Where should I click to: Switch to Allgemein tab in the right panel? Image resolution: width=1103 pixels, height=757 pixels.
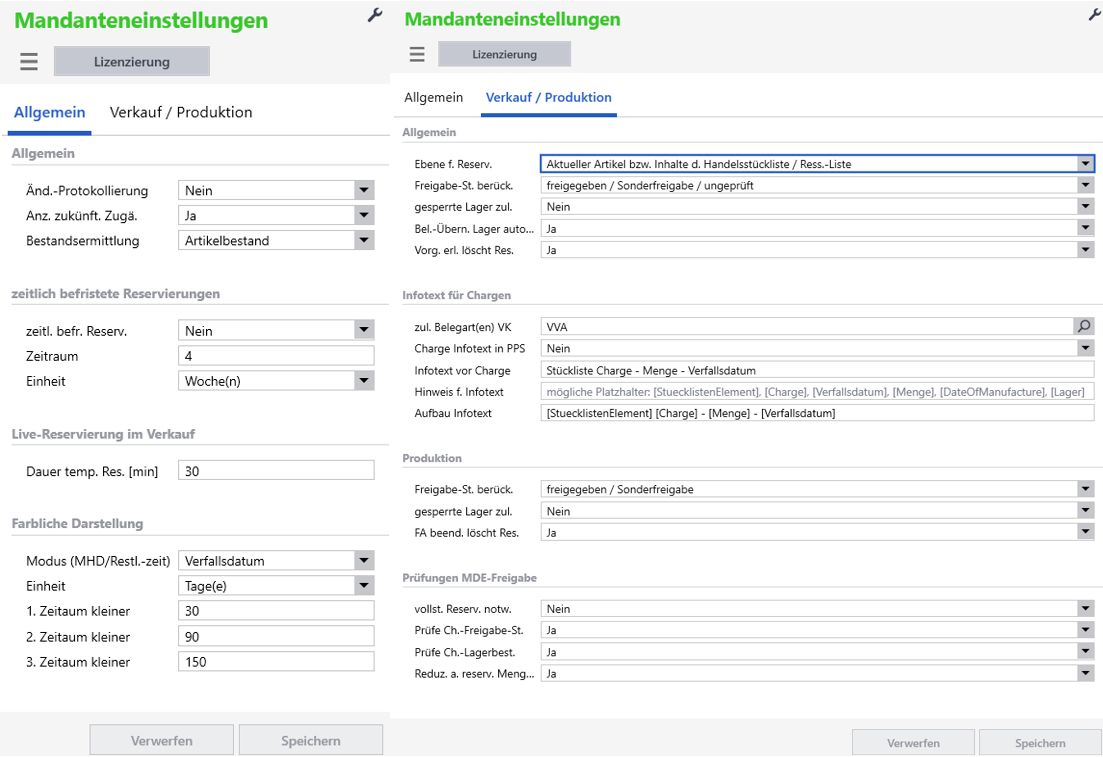coord(433,97)
